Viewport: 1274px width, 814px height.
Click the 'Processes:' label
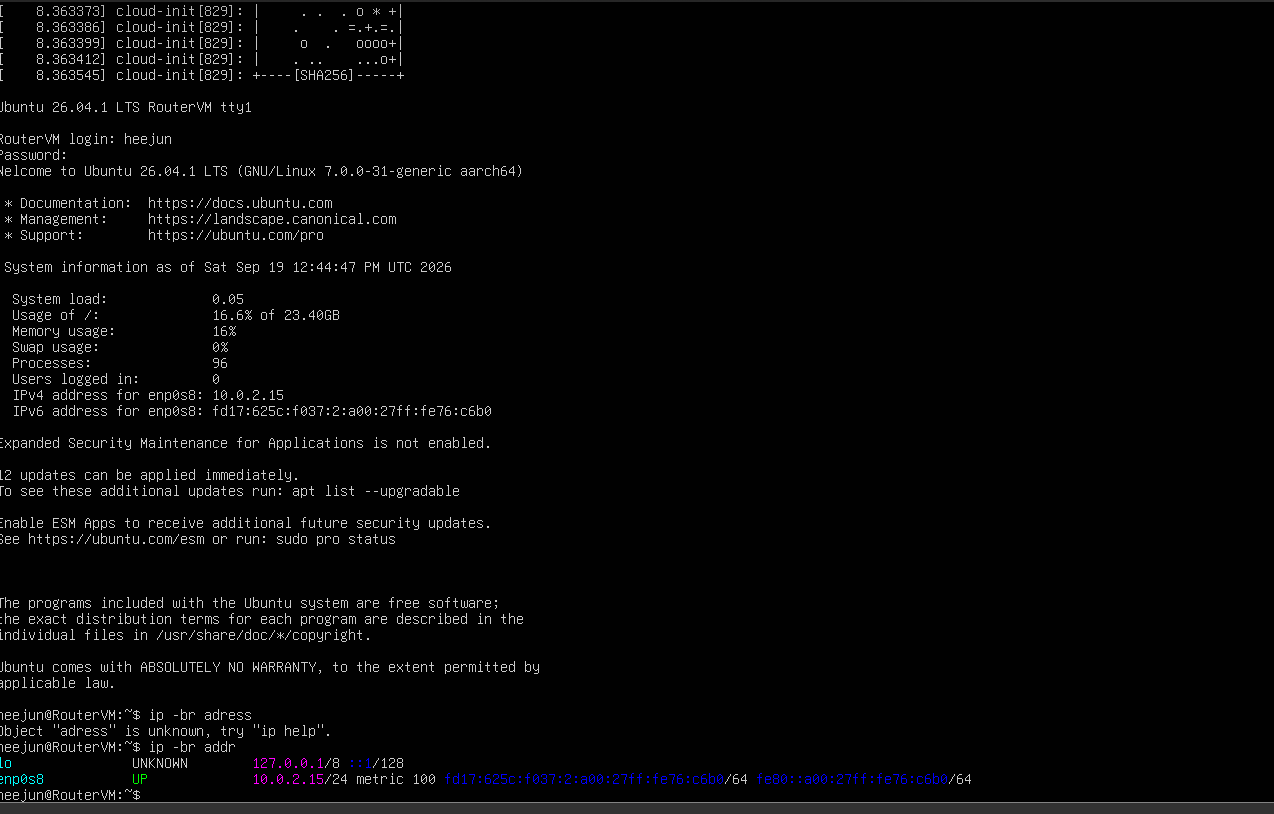point(51,363)
